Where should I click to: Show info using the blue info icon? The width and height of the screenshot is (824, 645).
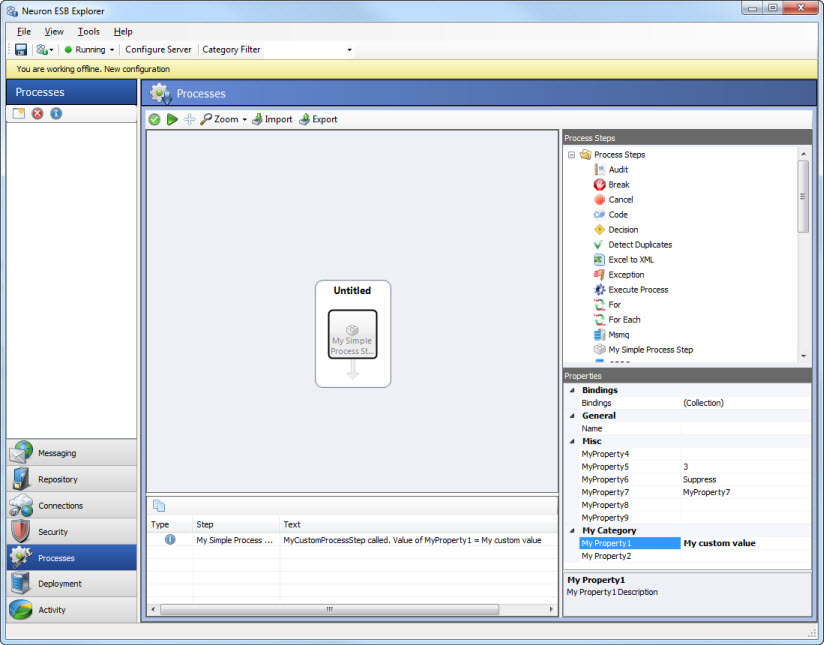[56, 113]
